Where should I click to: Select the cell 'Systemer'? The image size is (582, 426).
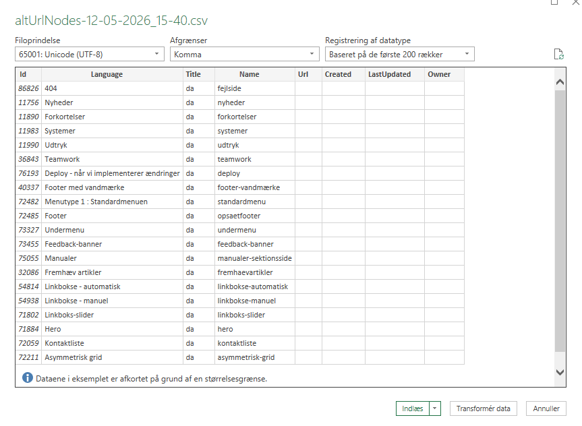[112, 131]
